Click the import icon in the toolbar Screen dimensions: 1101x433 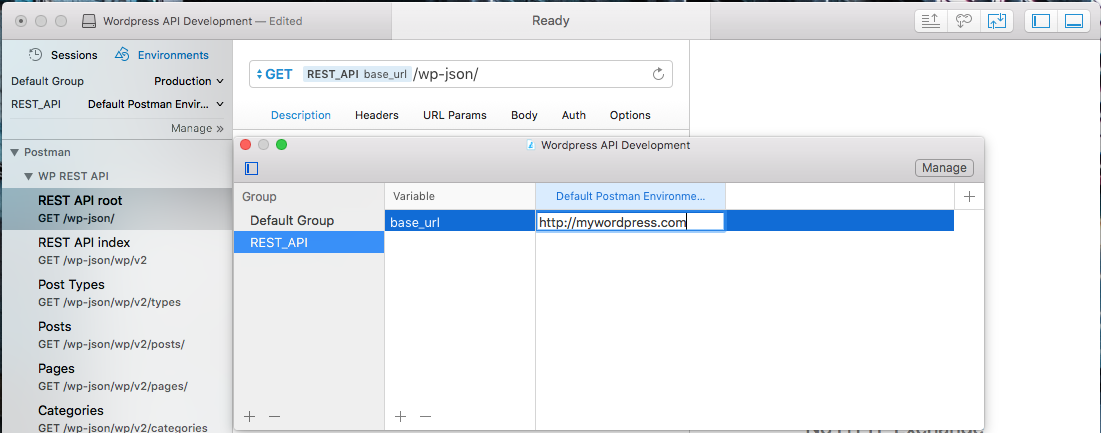996,21
